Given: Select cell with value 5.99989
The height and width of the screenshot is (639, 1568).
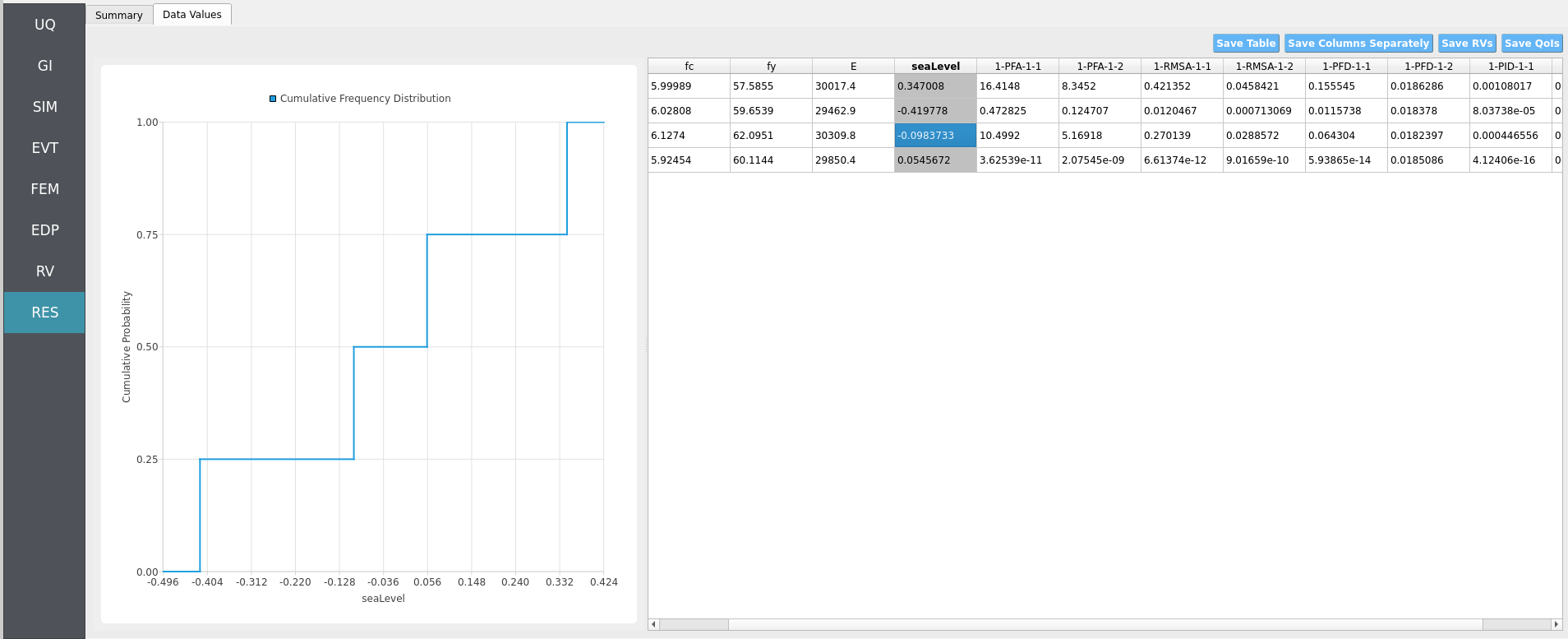Looking at the screenshot, I should click(689, 86).
